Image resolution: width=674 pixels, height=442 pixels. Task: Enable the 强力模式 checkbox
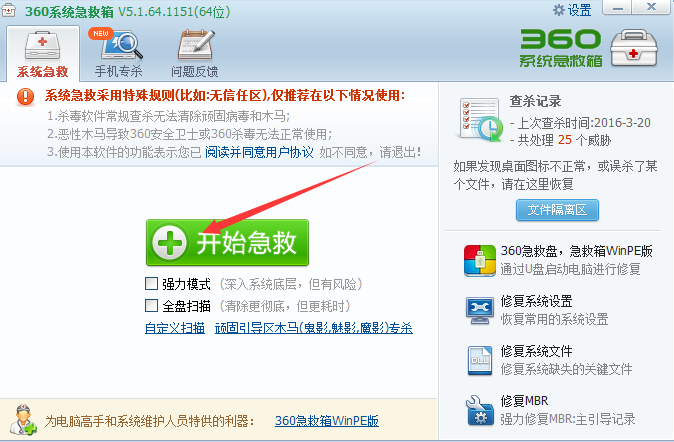(151, 283)
